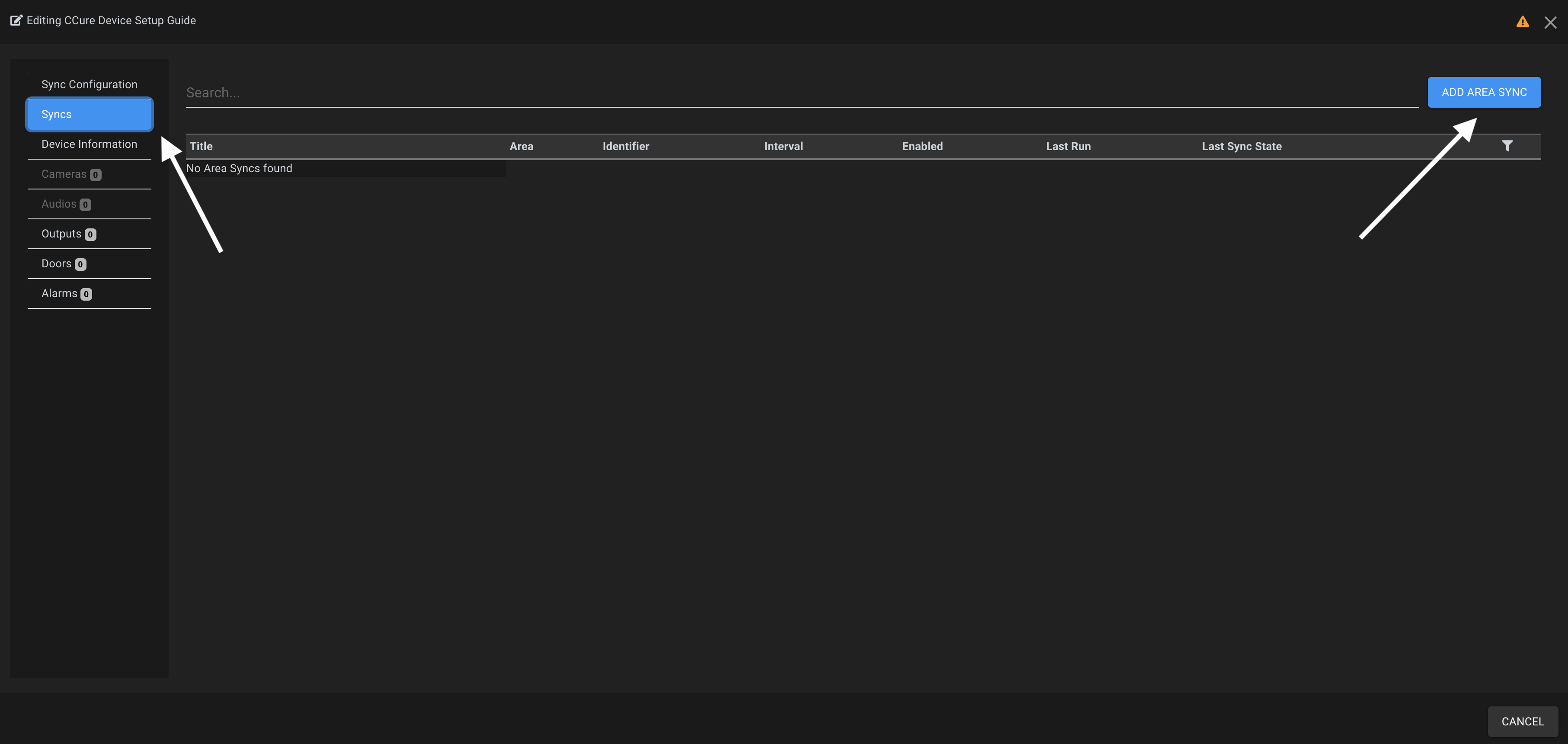Sort by the Title column header

pos(201,146)
